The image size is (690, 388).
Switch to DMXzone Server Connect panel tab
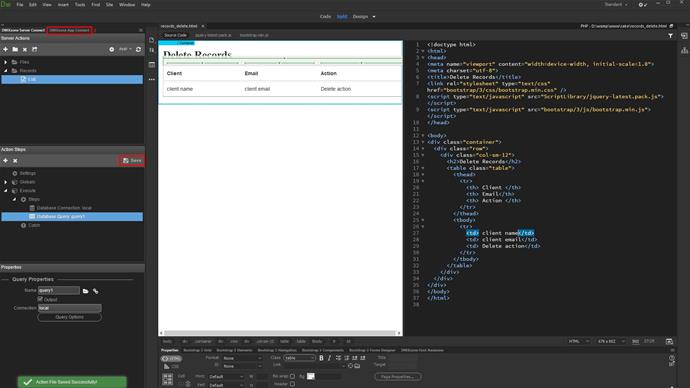point(23,30)
